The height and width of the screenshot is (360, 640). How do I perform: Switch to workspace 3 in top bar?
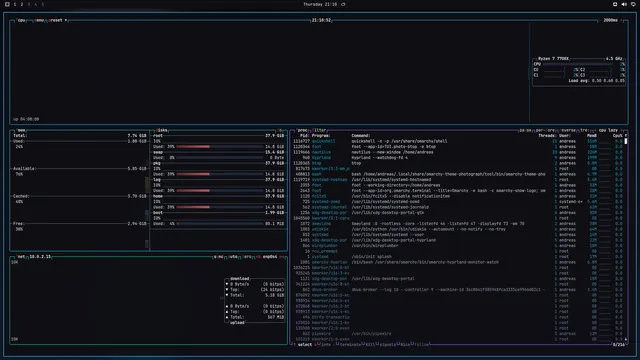click(x=29, y=4)
